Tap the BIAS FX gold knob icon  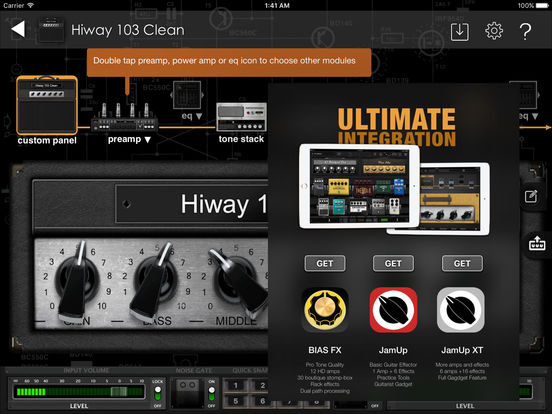[325, 310]
